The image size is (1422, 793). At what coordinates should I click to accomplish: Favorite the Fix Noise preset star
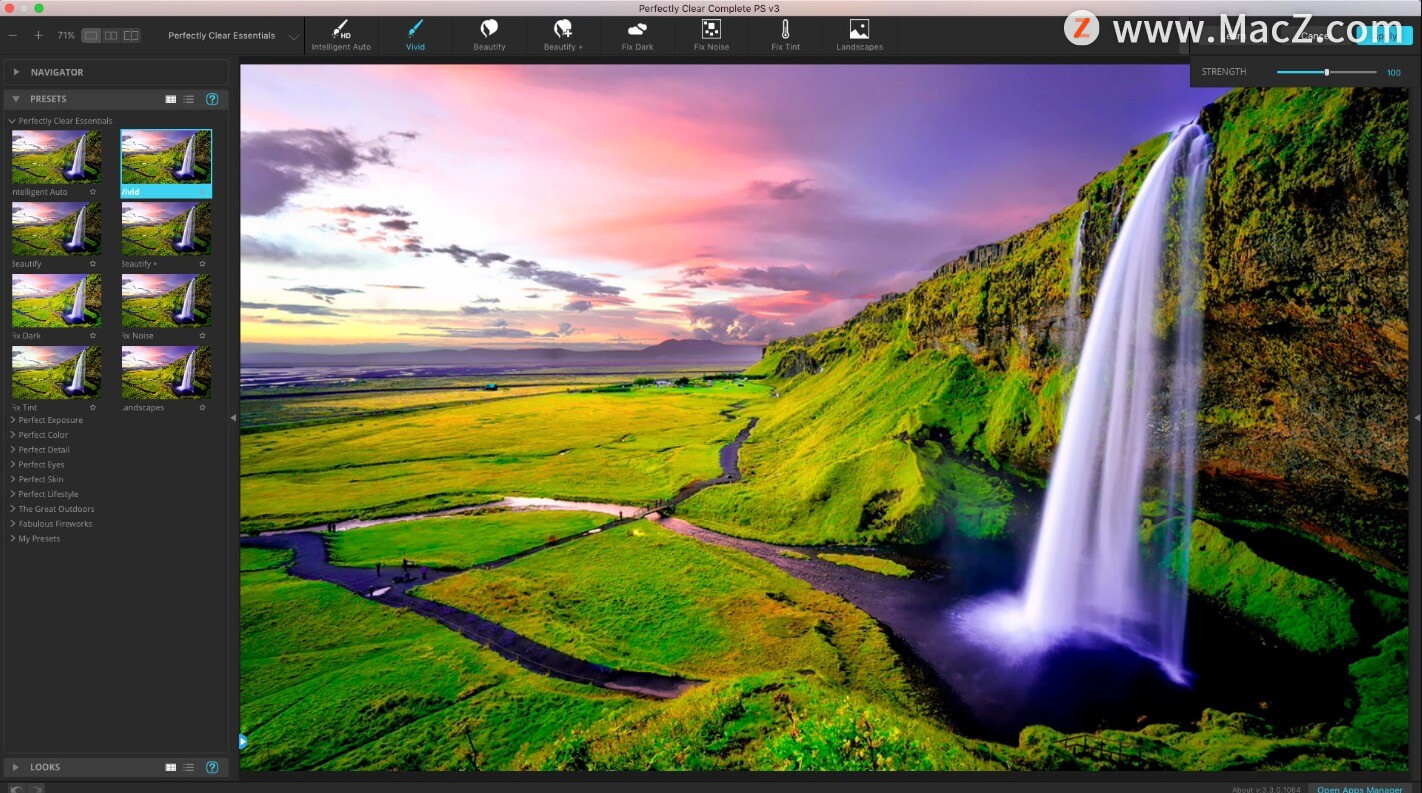202,336
